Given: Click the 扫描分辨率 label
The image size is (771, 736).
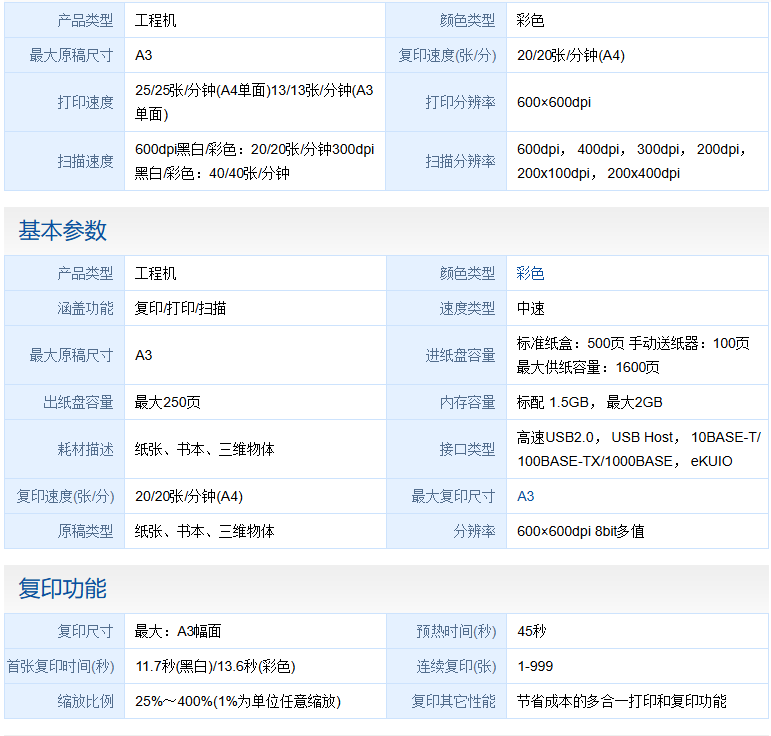Looking at the screenshot, I should pos(460,161).
